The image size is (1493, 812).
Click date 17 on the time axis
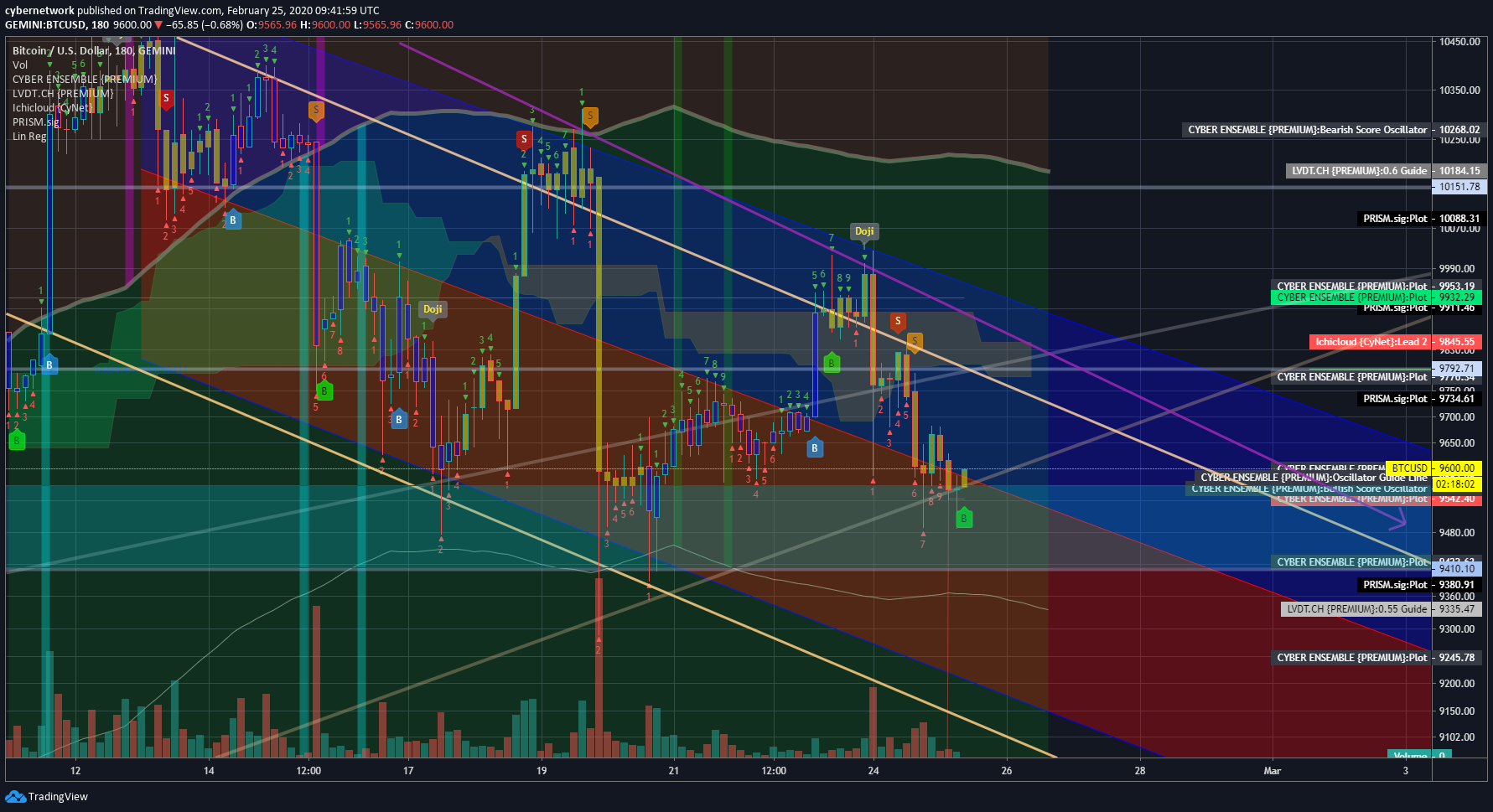[x=408, y=771]
